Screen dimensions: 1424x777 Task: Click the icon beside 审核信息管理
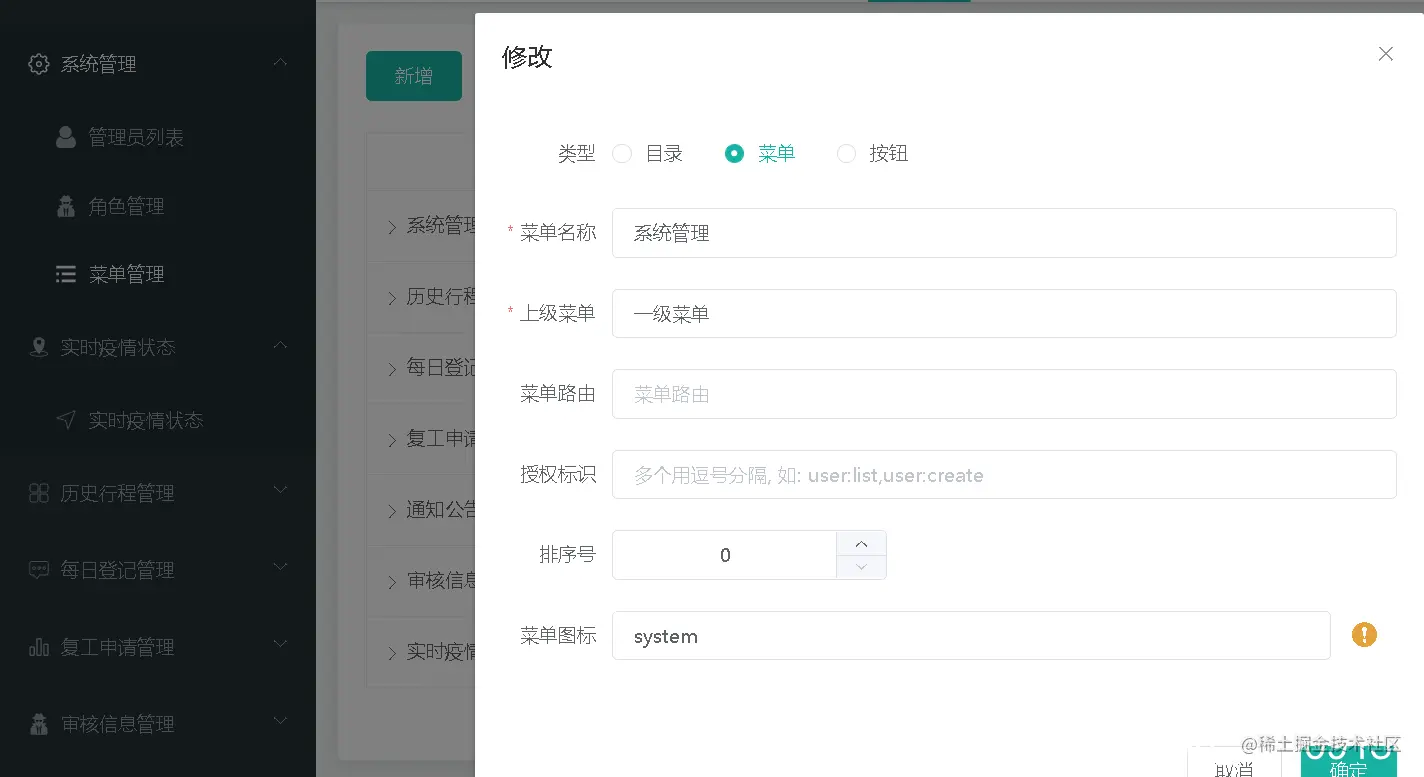point(39,724)
